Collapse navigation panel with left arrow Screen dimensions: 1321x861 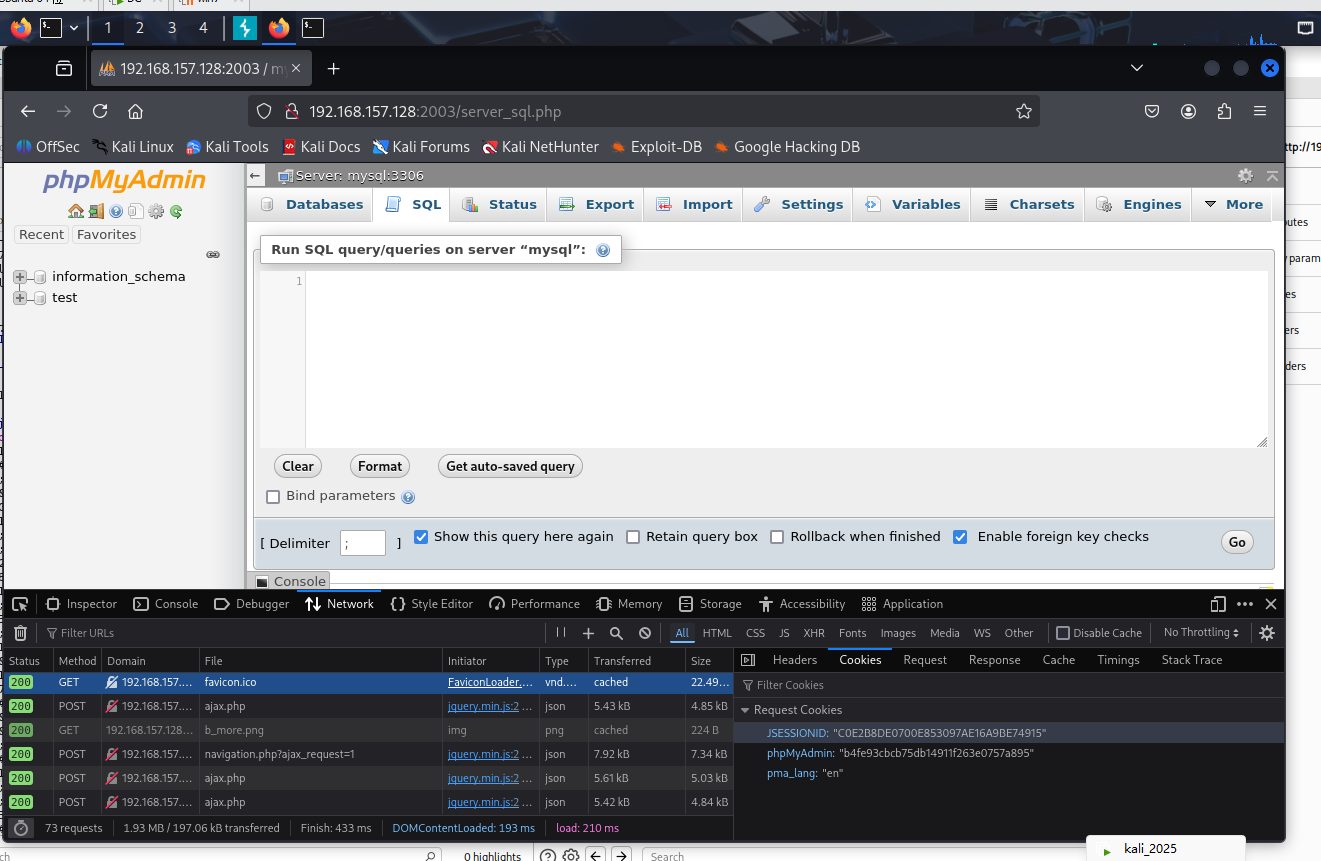[255, 176]
